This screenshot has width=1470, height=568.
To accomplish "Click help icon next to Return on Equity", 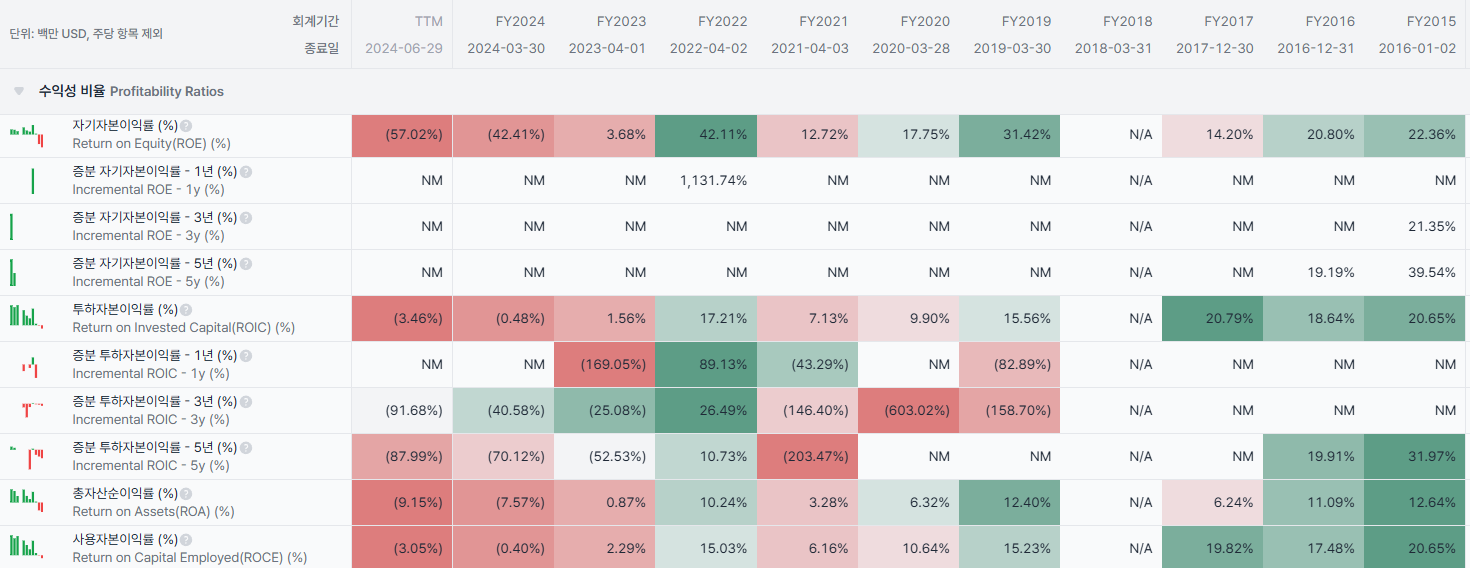I will (186, 126).
